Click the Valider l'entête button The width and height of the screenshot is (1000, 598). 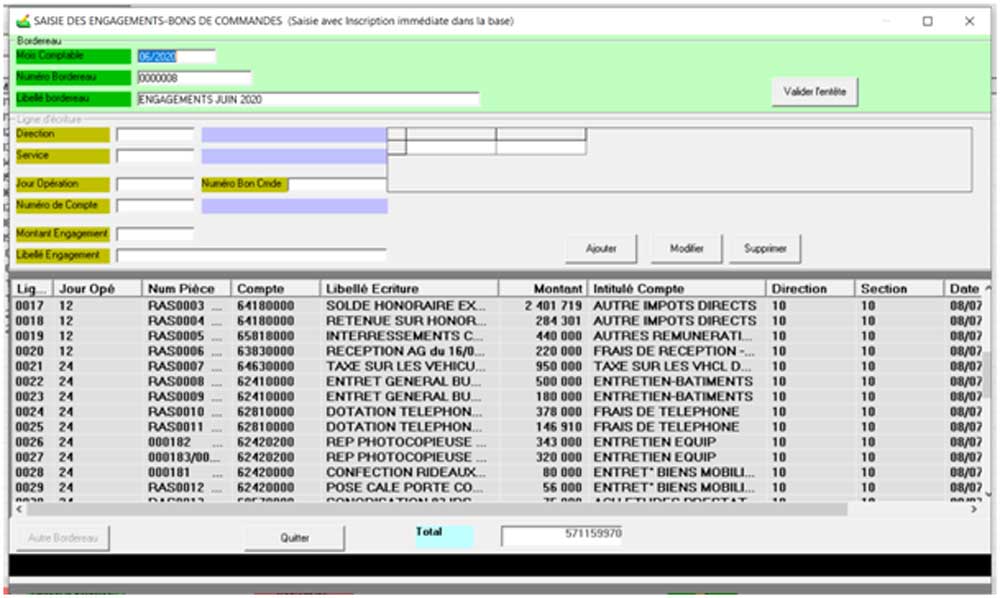pos(814,91)
